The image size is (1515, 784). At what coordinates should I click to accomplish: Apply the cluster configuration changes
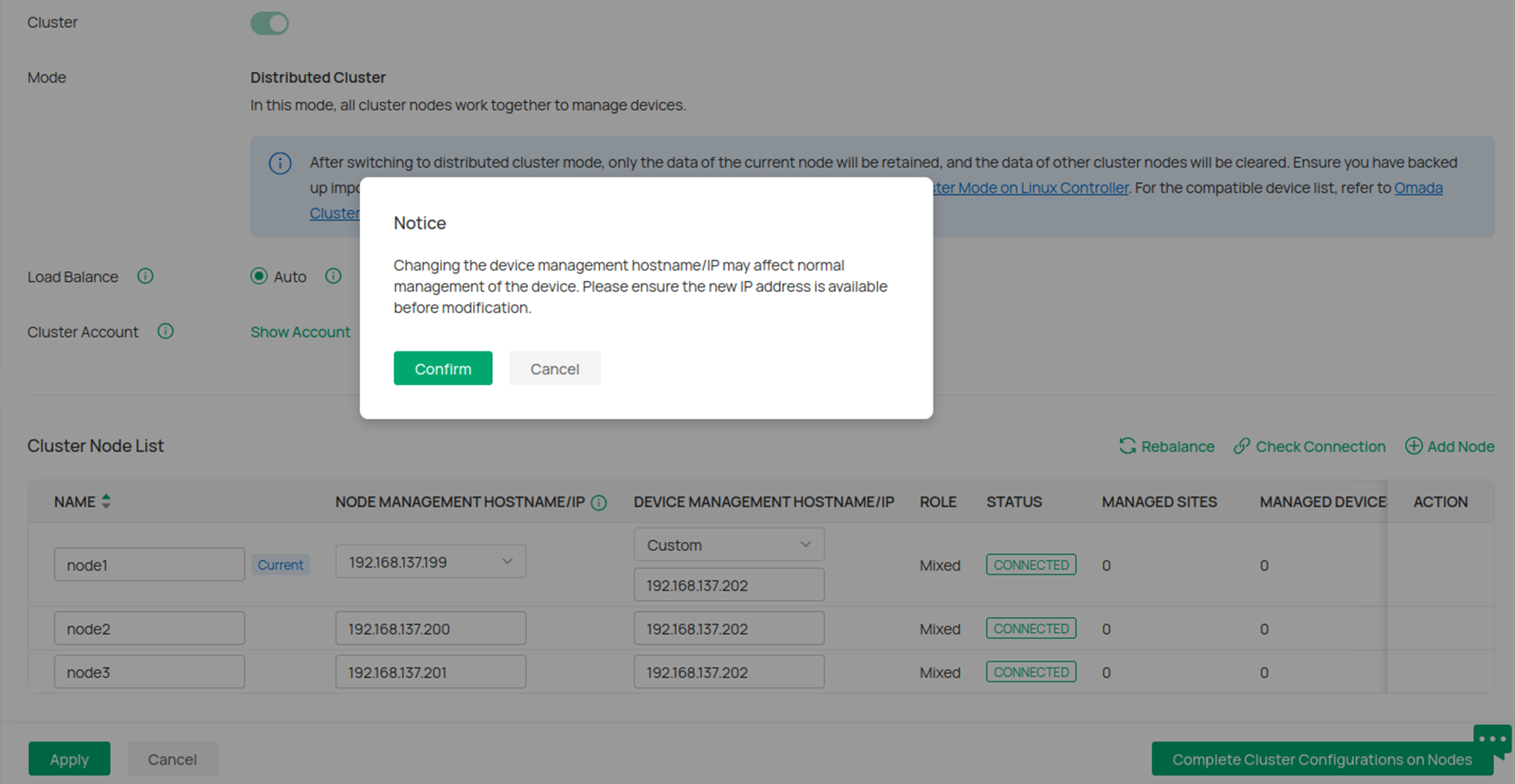coord(69,759)
